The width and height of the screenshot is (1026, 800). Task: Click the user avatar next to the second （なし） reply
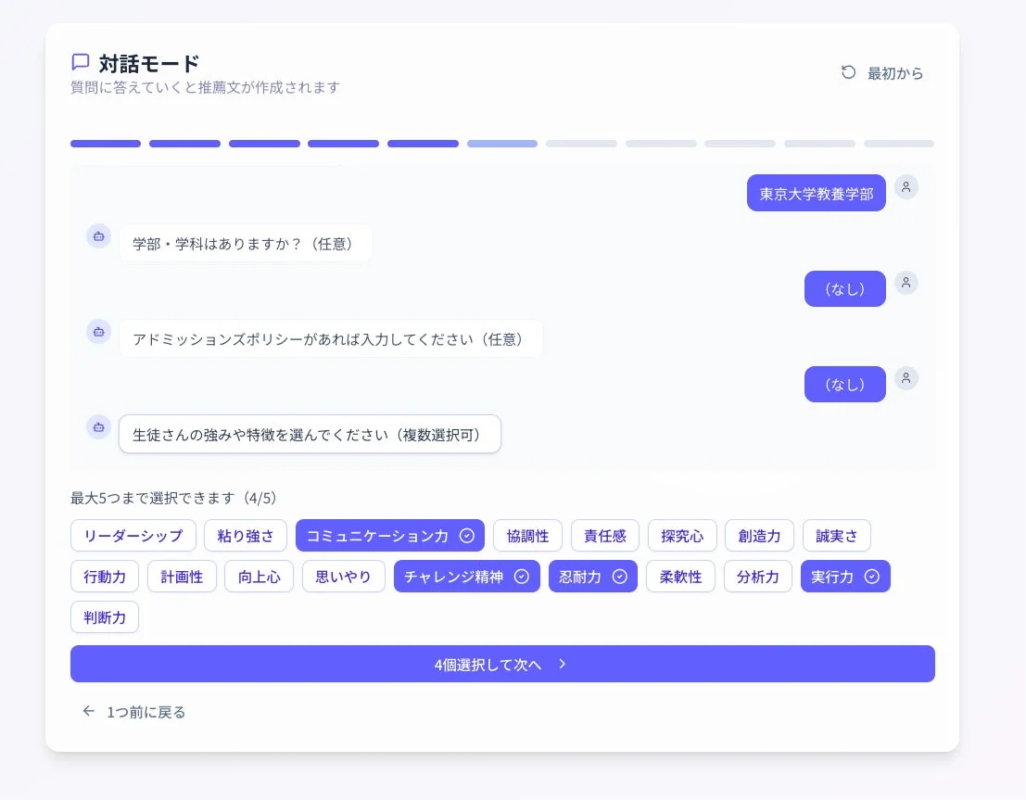point(907,380)
